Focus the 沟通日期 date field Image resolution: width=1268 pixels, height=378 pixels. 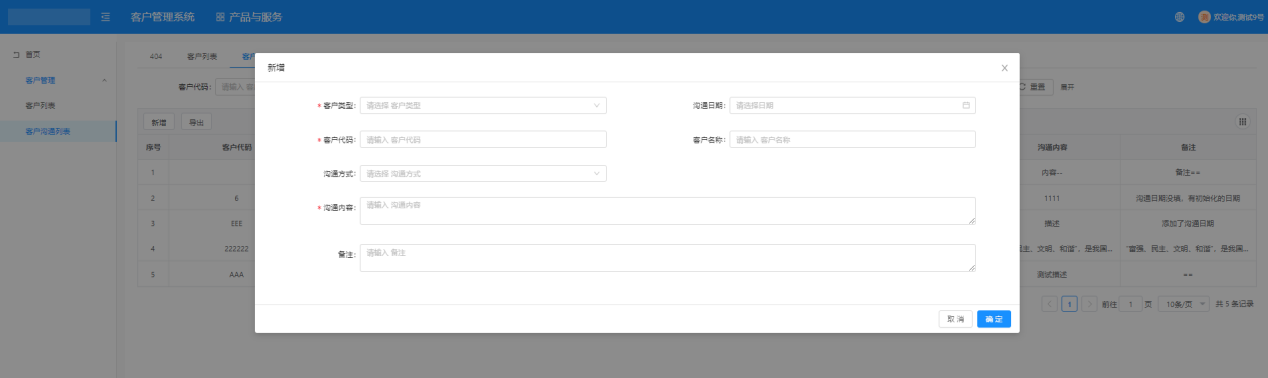tap(853, 105)
